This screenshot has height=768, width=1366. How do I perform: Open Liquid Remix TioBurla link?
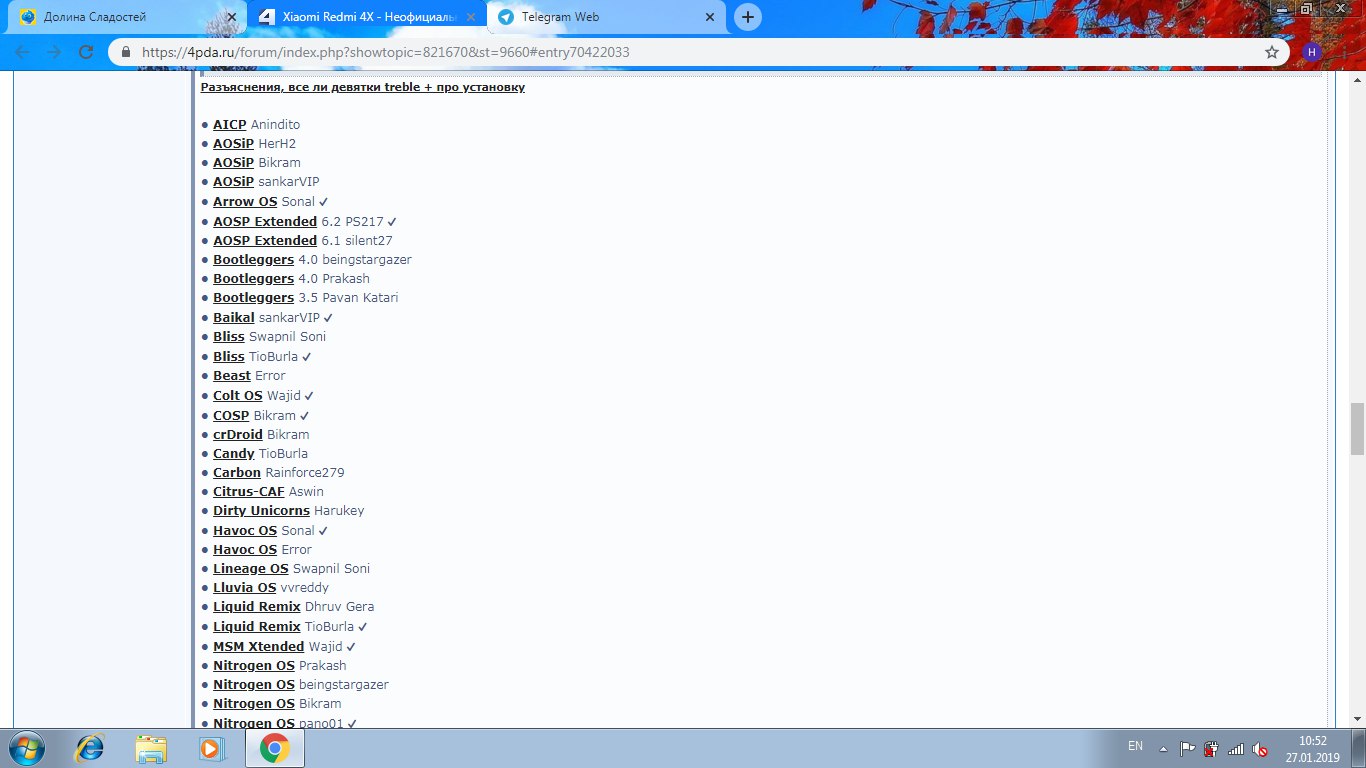coord(257,626)
